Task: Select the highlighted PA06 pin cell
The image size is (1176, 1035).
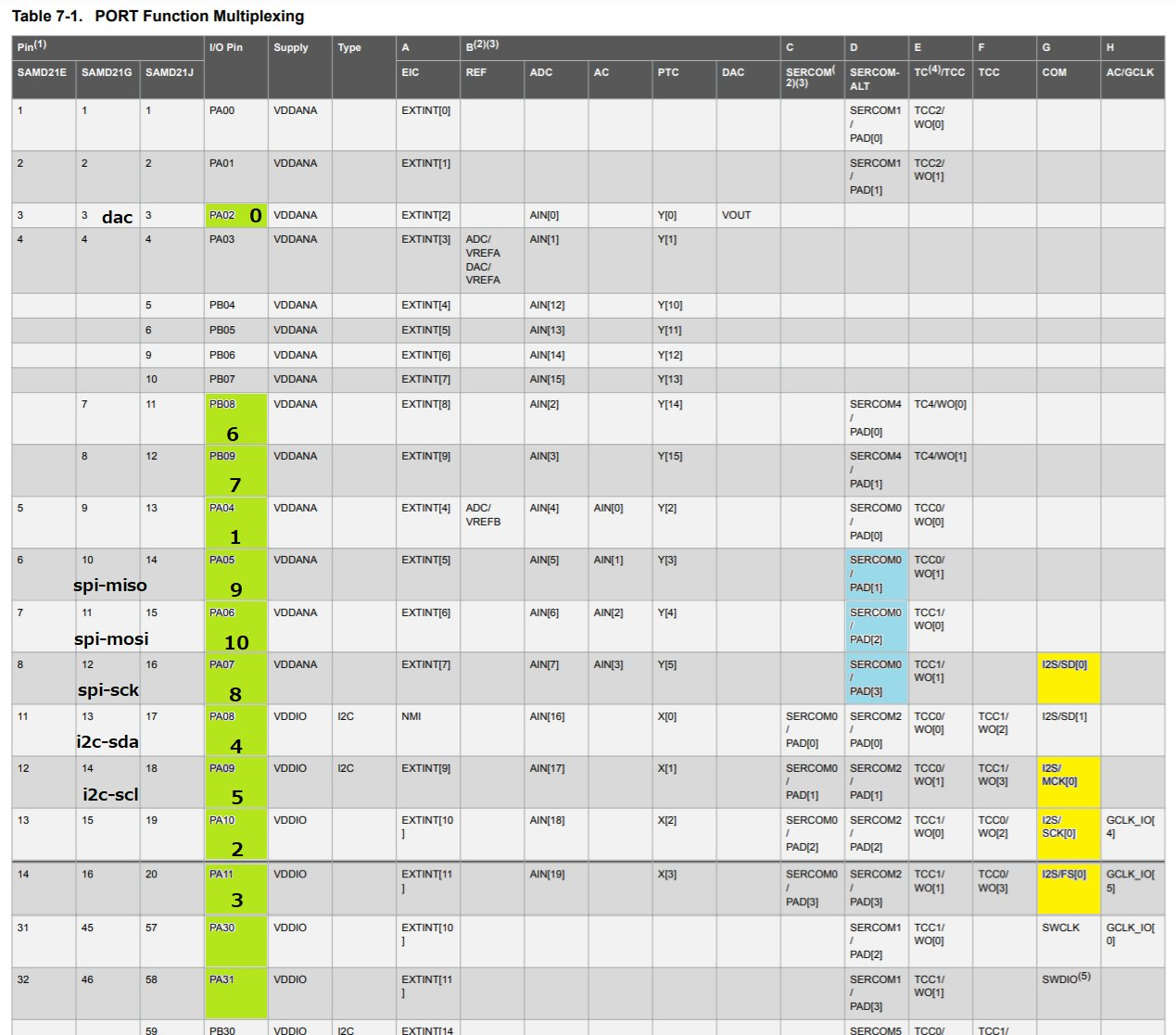Action: (x=235, y=626)
